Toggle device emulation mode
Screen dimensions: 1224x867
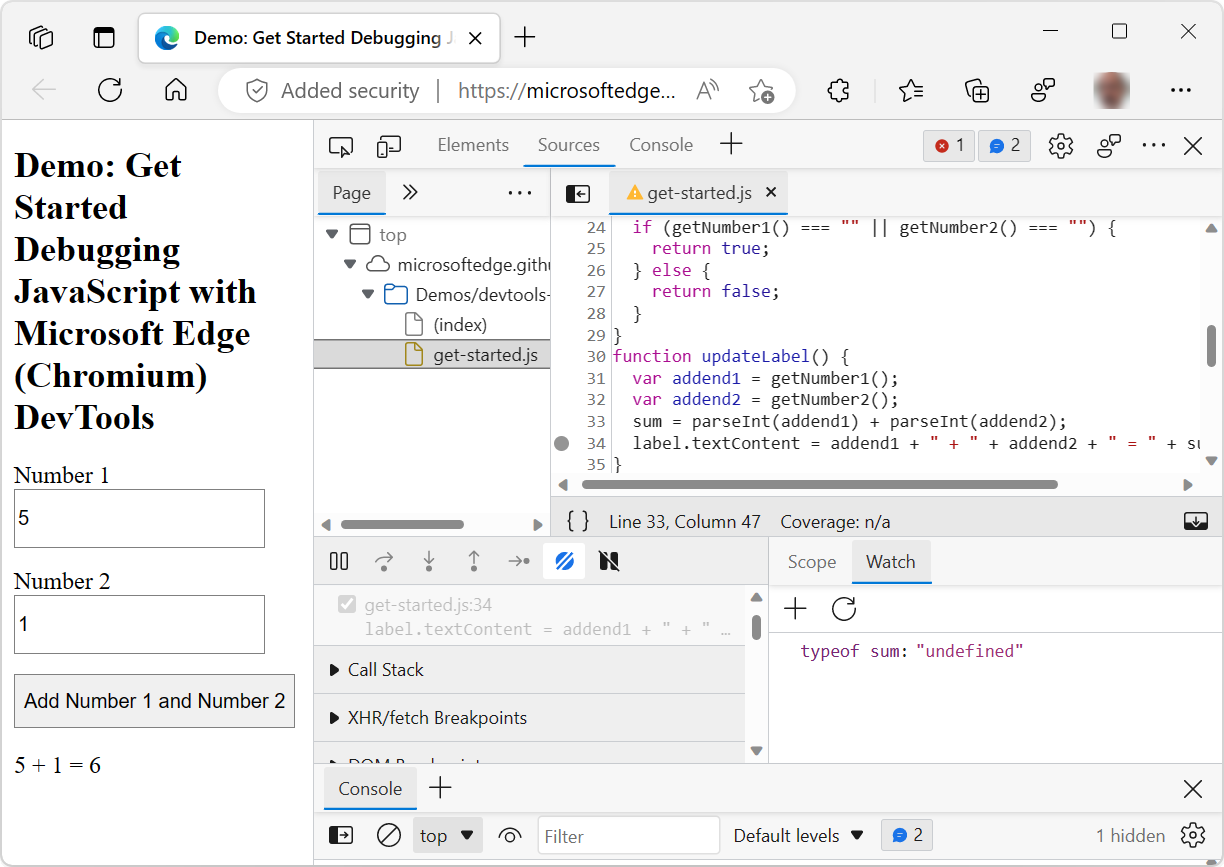tap(388, 146)
